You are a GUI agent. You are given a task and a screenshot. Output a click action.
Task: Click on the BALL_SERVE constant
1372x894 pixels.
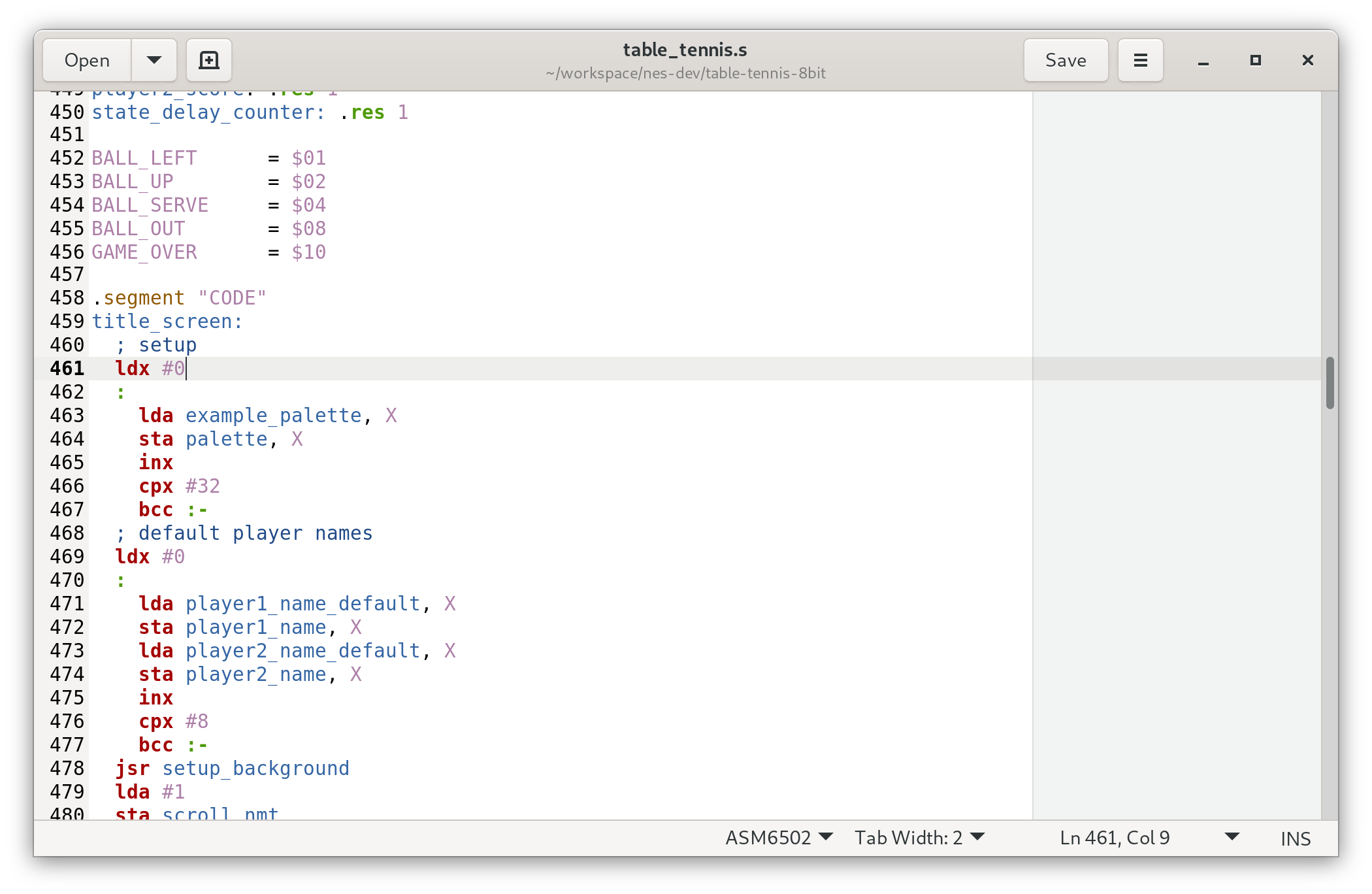pos(150,205)
